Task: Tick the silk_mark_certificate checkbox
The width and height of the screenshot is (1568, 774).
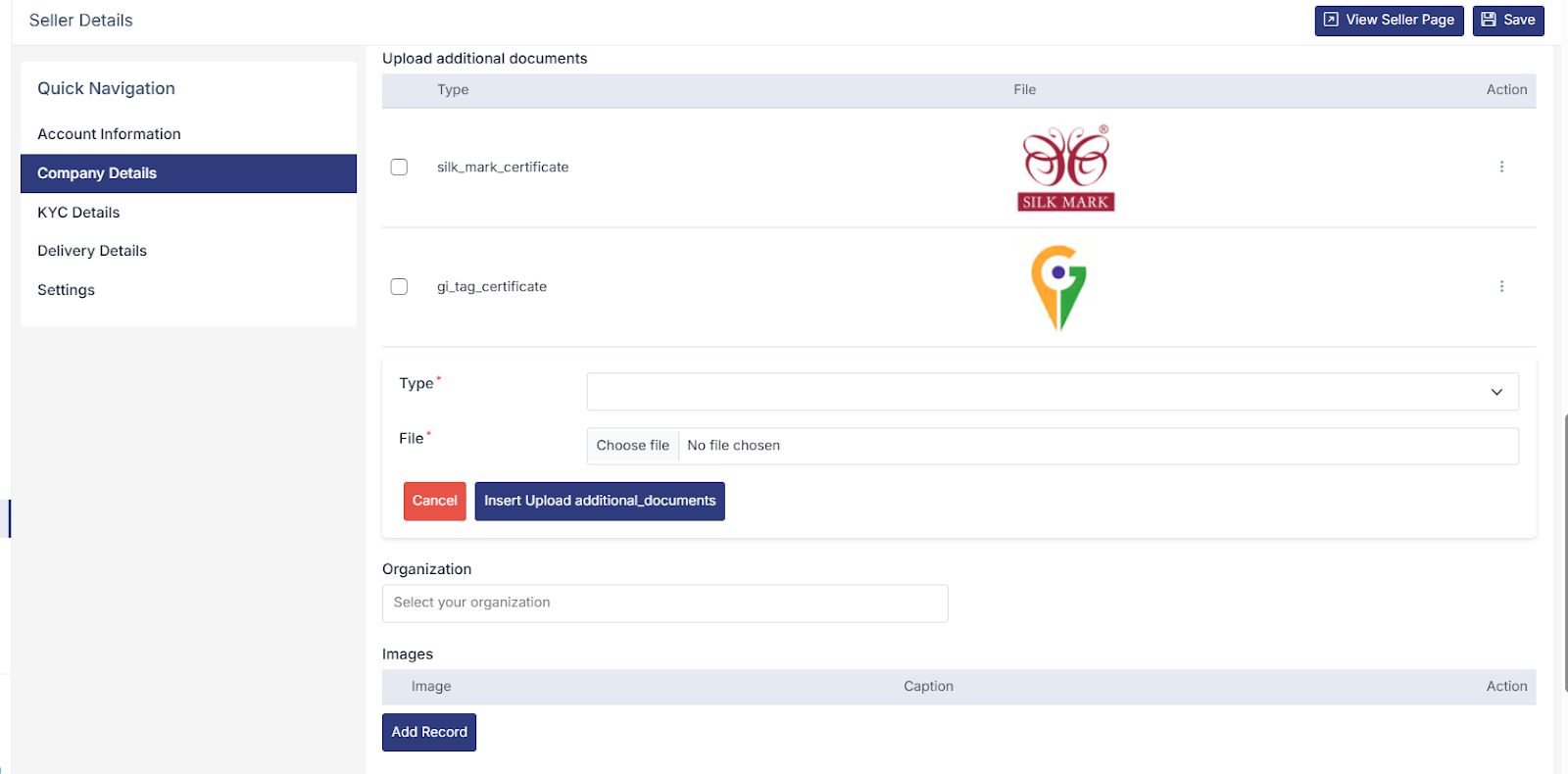Action: point(399,168)
